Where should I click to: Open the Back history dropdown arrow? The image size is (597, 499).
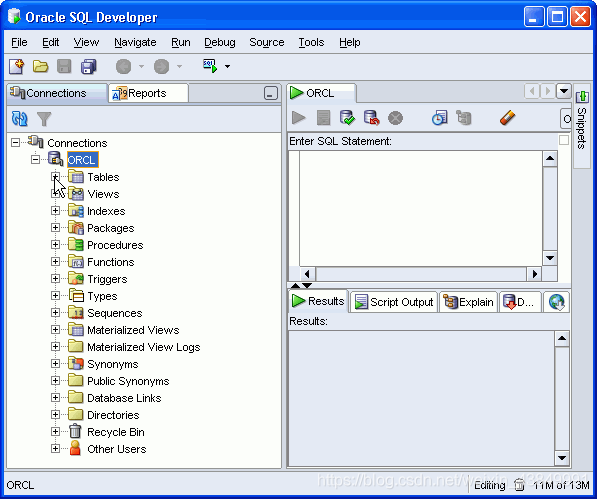(141, 67)
